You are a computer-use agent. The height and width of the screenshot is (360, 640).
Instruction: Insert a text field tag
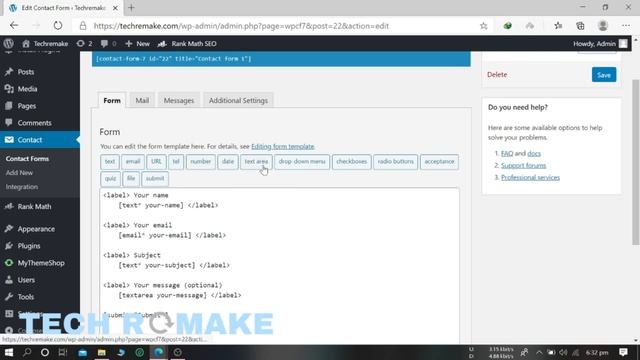[110, 162]
